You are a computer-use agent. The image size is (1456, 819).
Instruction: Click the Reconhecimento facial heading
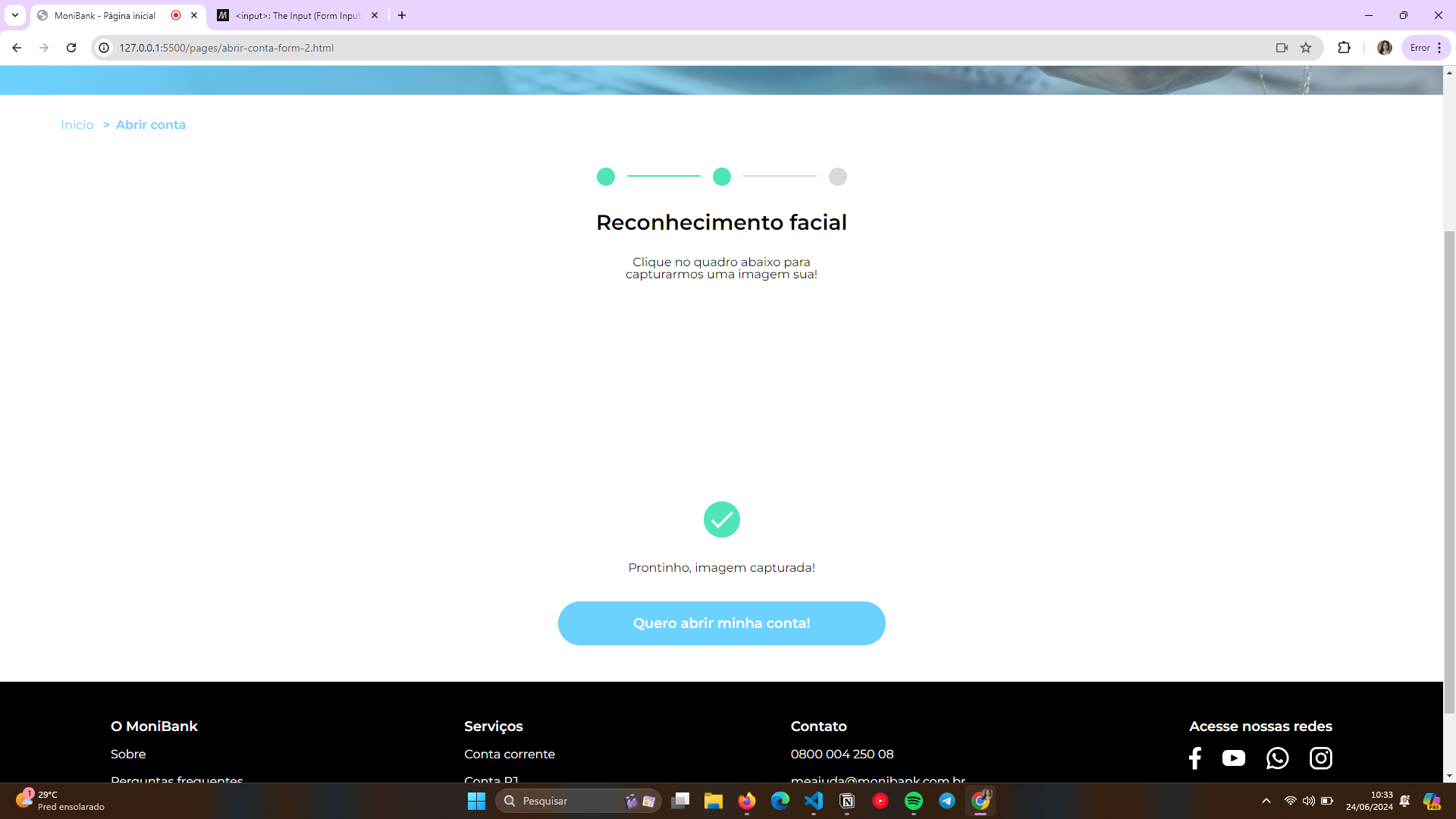722,222
